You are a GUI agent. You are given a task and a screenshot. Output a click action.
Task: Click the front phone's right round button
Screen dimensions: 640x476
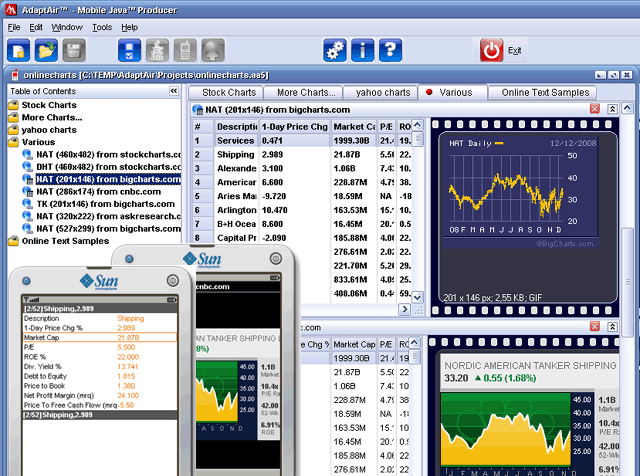(173, 280)
